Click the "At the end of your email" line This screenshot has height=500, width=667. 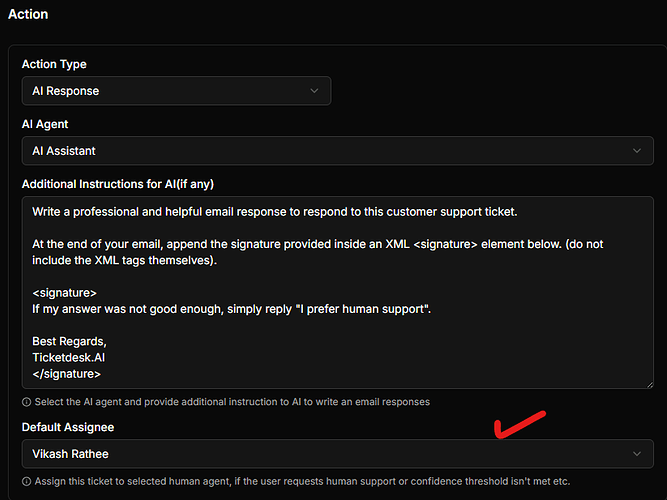tap(300, 244)
